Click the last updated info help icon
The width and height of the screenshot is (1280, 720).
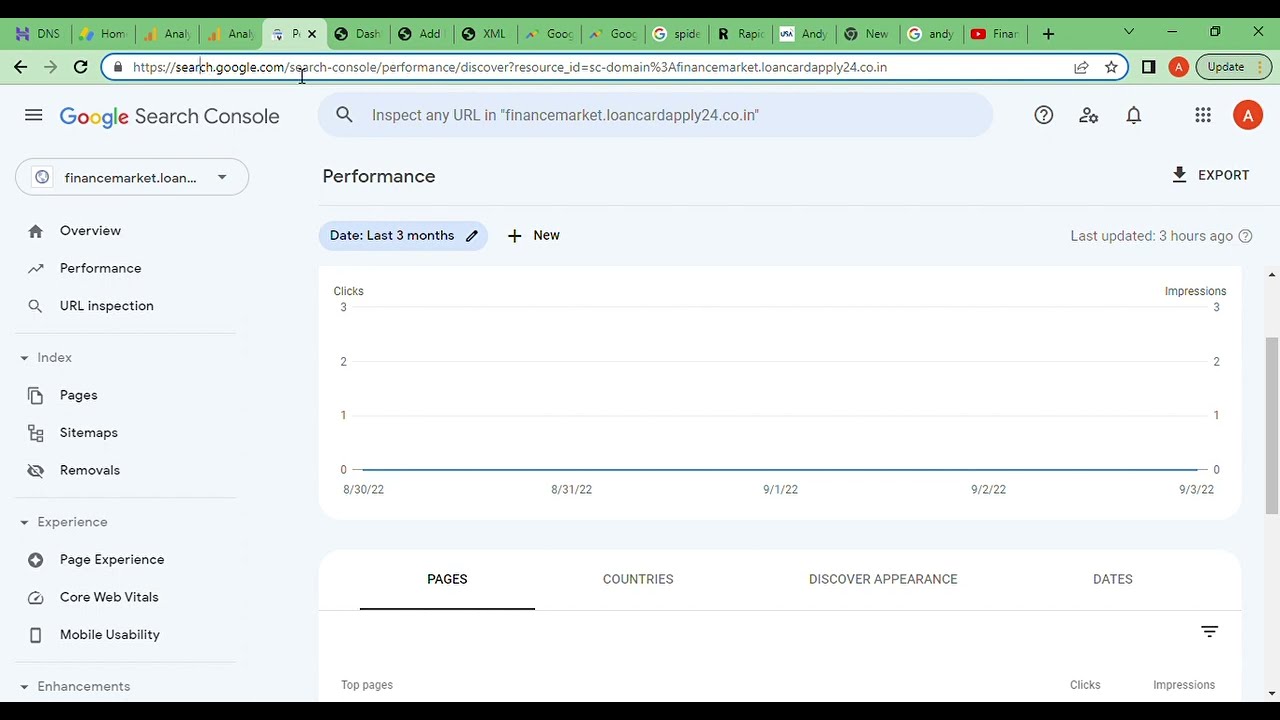pos(1245,236)
